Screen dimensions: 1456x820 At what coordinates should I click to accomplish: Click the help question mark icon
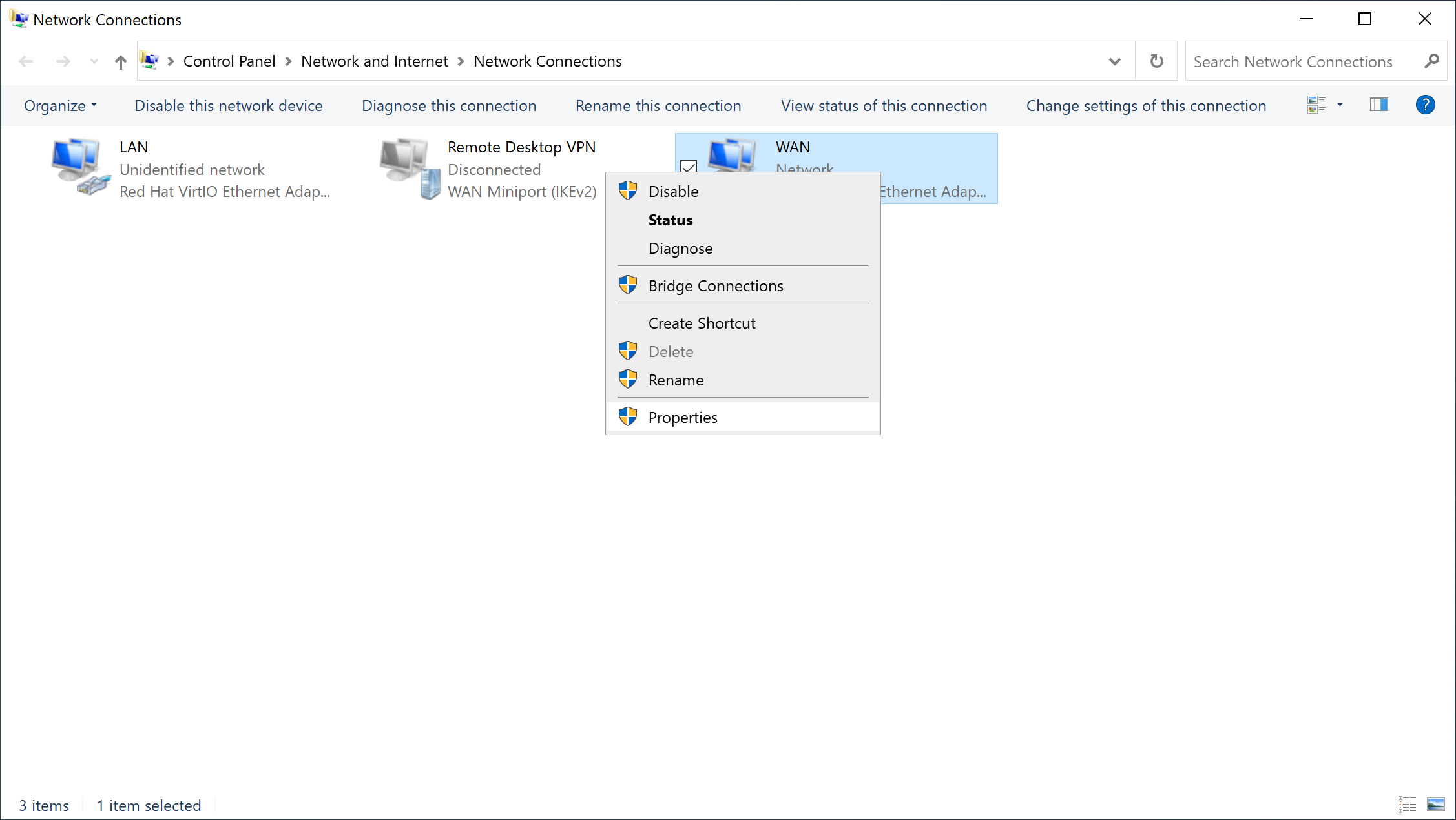[x=1425, y=105]
